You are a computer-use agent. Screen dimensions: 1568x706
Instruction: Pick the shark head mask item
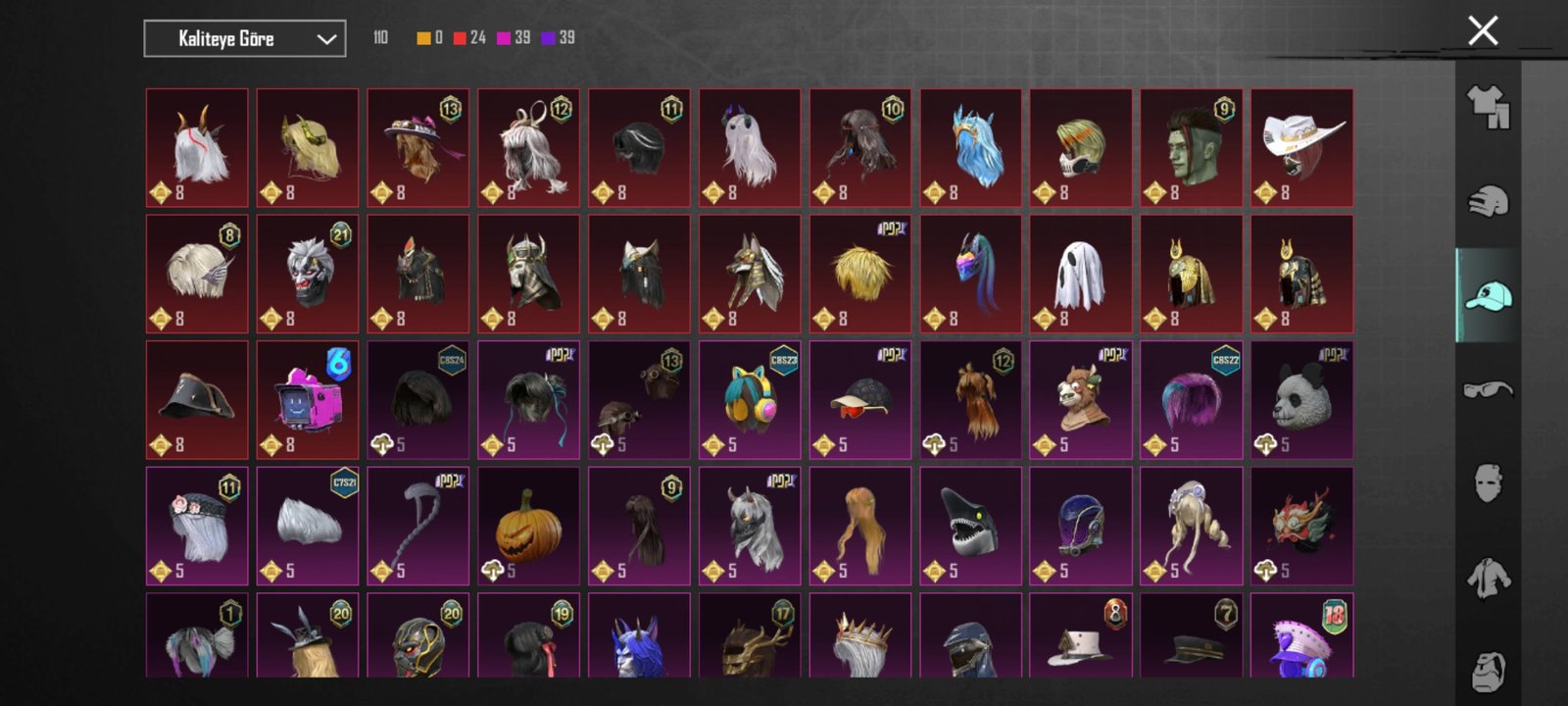pyautogui.click(x=970, y=526)
